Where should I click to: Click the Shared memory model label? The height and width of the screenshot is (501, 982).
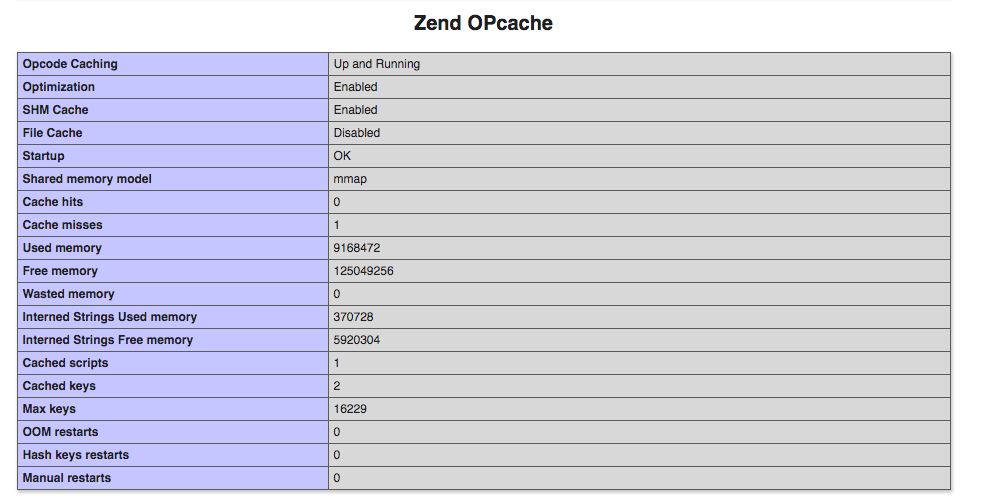click(x=87, y=179)
